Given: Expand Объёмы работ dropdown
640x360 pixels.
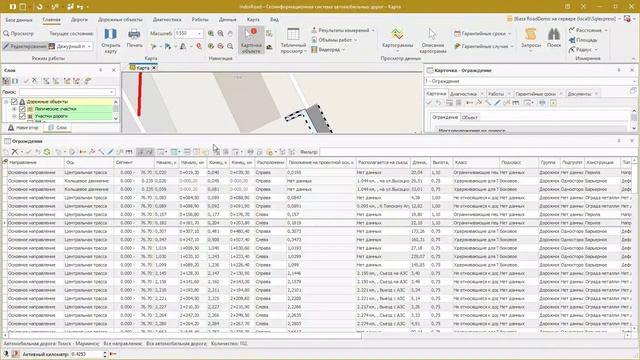Looking at the screenshot, I should [356, 40].
